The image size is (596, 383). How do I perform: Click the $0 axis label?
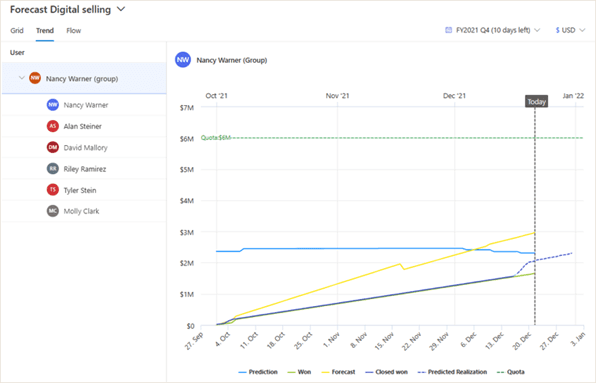coord(190,326)
